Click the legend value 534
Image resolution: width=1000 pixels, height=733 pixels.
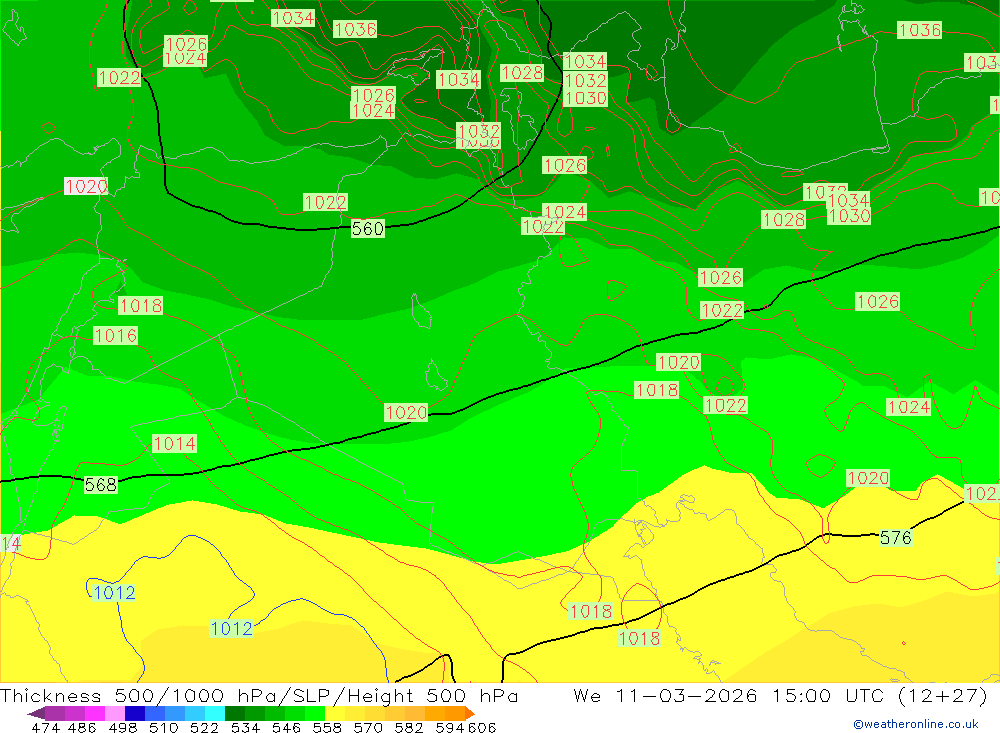click(246, 727)
